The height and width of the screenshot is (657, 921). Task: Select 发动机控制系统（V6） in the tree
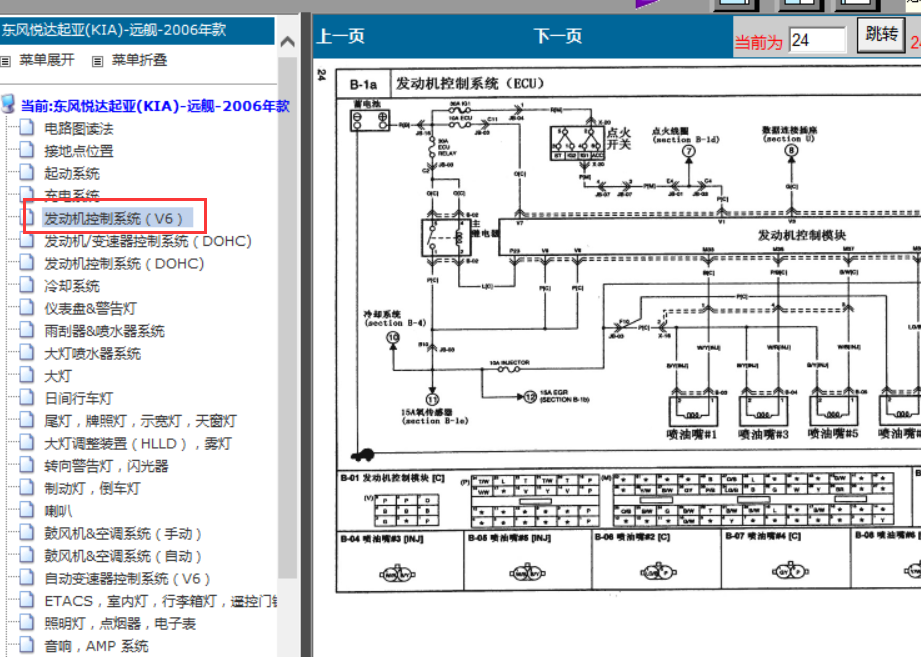click(x=114, y=218)
